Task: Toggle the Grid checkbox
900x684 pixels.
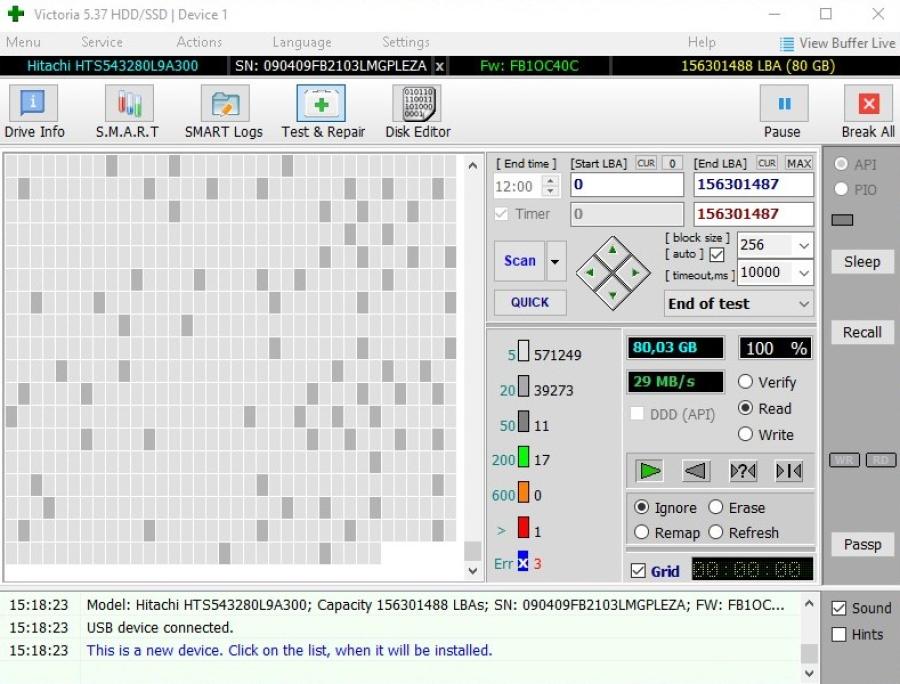Action: [639, 571]
